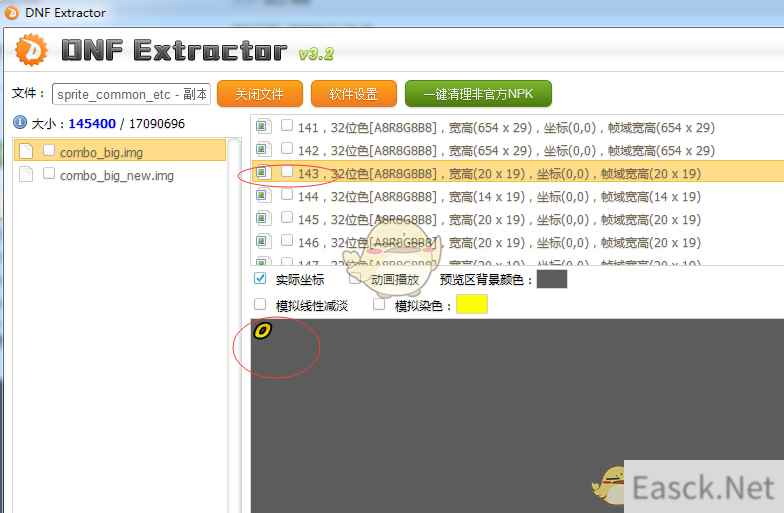Viewport: 784px width, 513px height.
Task: Click the file icon of combo_big_new.img
Action: point(26,174)
